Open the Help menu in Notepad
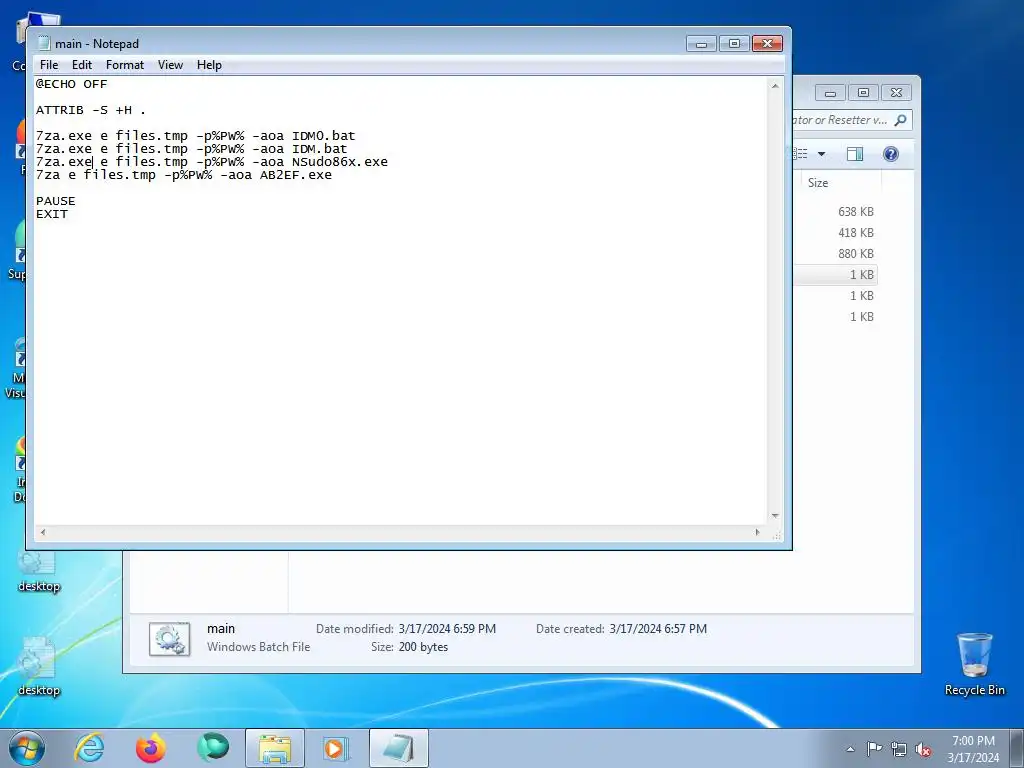This screenshot has height=768, width=1024. pos(209,65)
